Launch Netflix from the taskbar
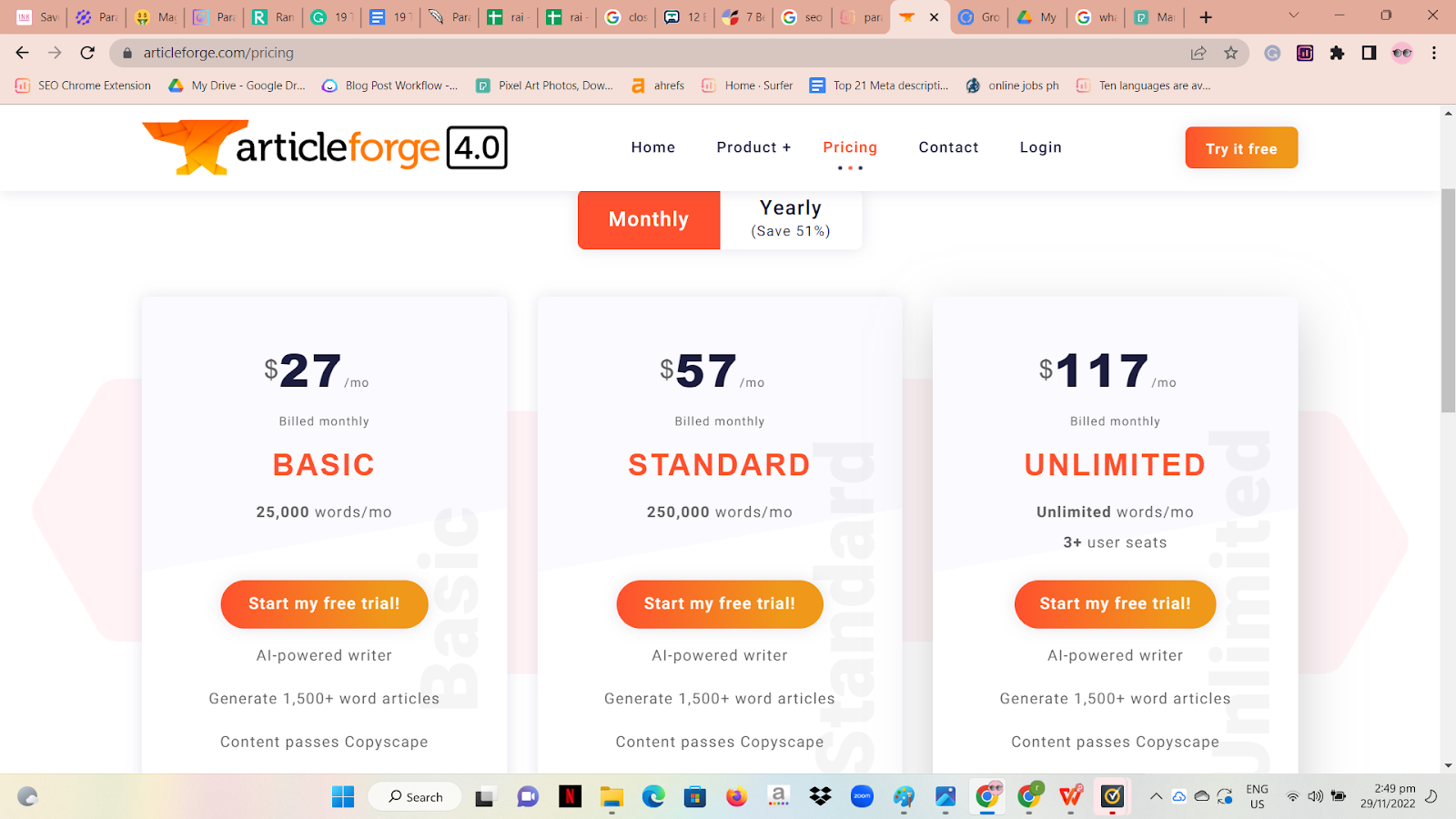This screenshot has height=819, width=1456. pyautogui.click(x=570, y=797)
